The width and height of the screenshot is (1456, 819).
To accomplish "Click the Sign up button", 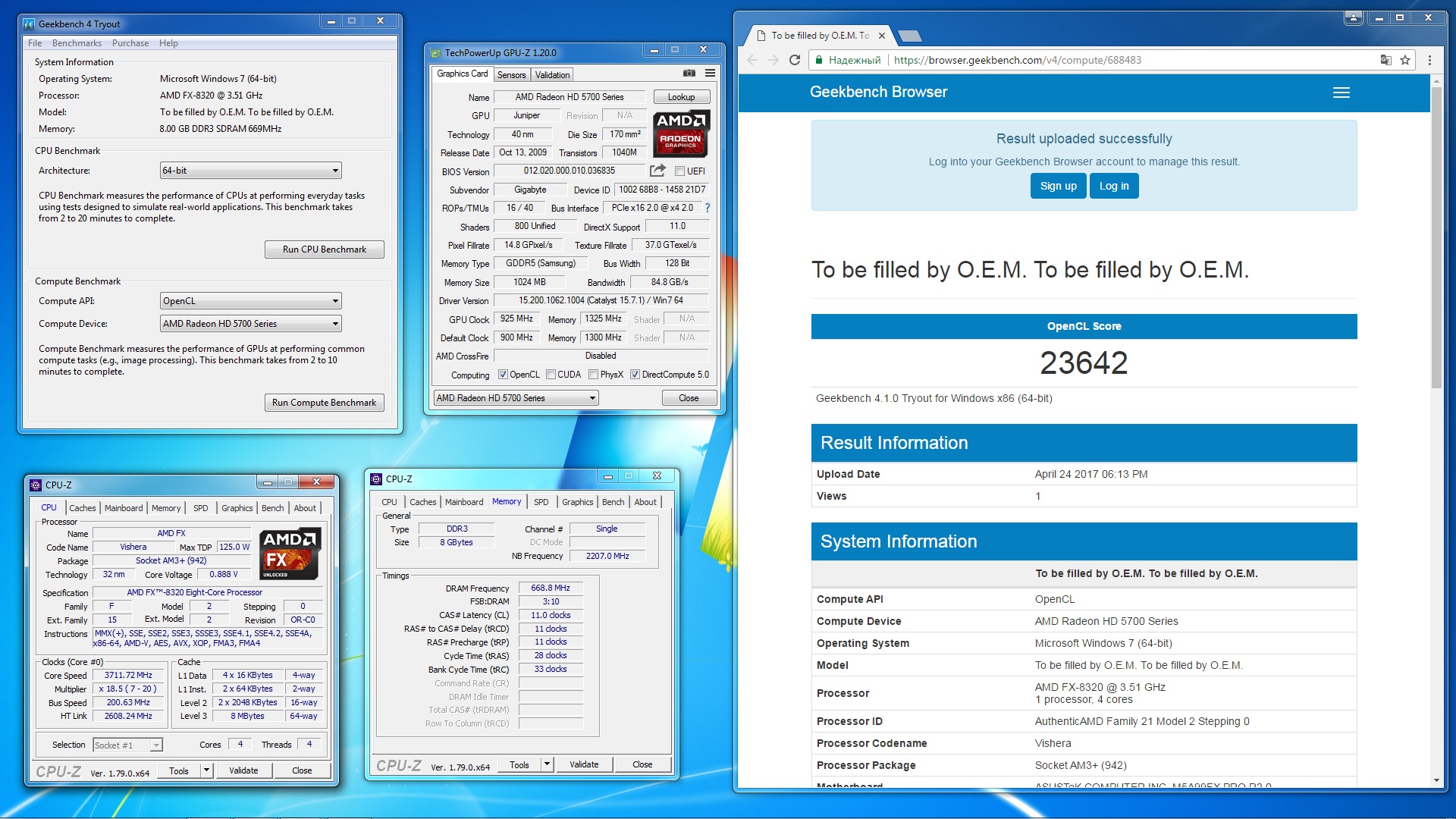I will [x=1058, y=186].
